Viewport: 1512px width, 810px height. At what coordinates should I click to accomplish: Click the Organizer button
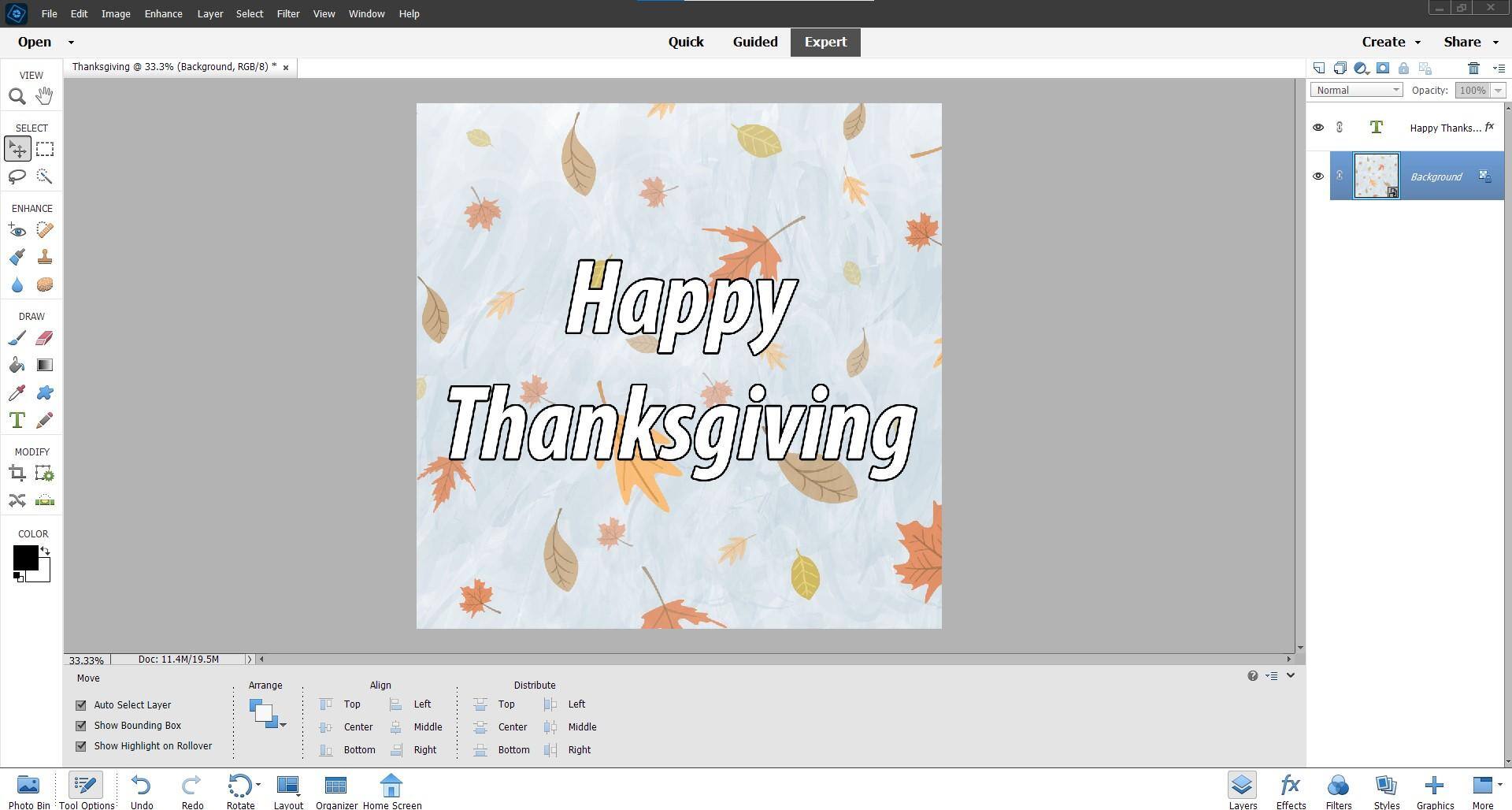[x=336, y=790]
